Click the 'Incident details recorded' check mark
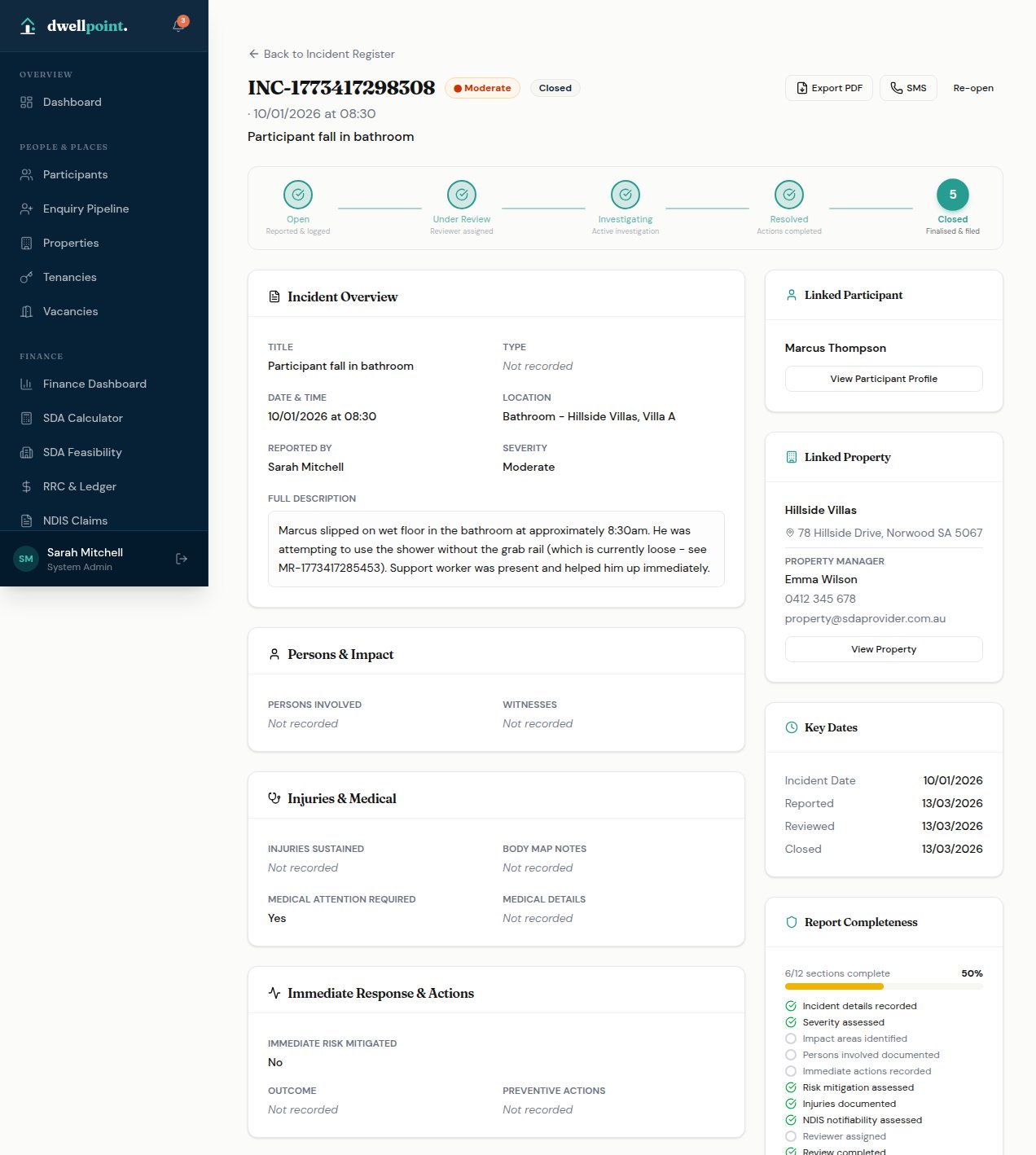 click(791, 1006)
